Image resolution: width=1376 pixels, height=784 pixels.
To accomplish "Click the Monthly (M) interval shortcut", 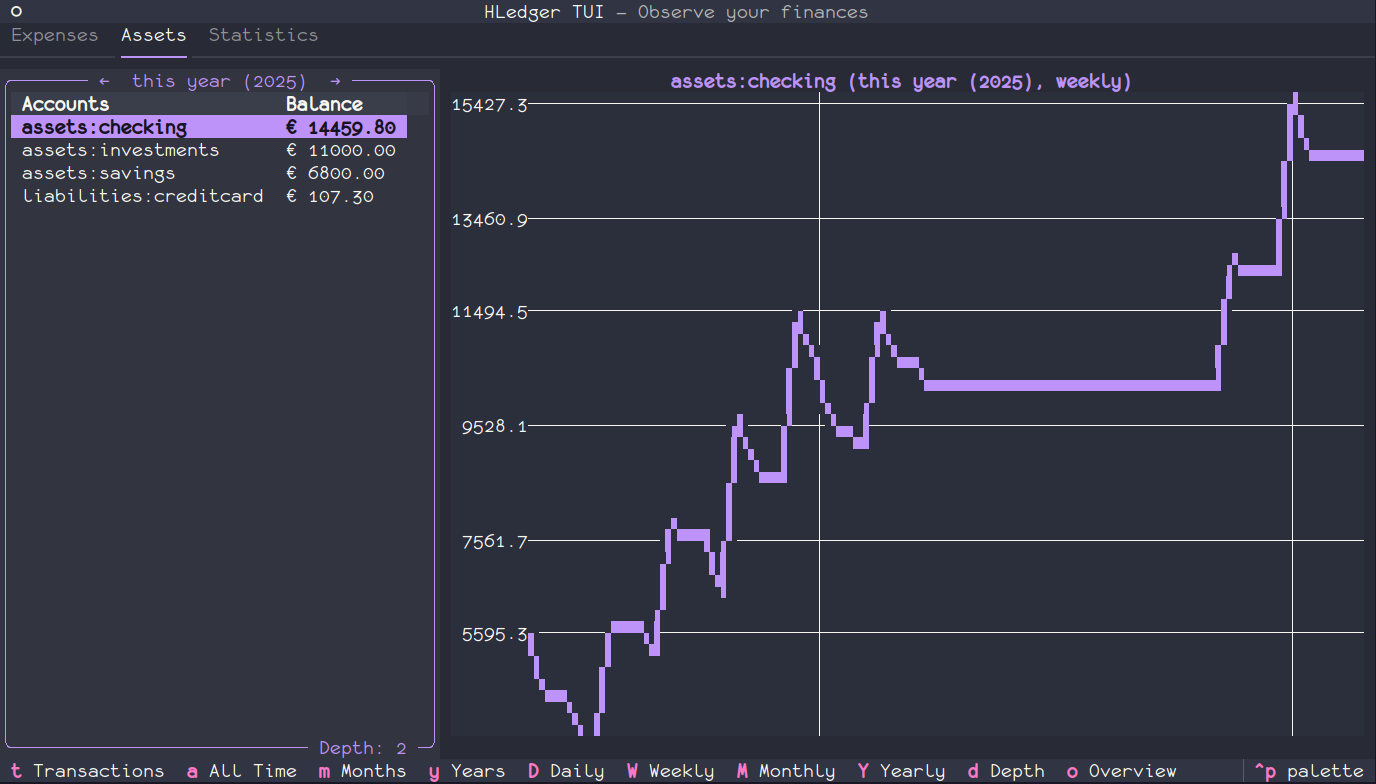I will (x=786, y=771).
